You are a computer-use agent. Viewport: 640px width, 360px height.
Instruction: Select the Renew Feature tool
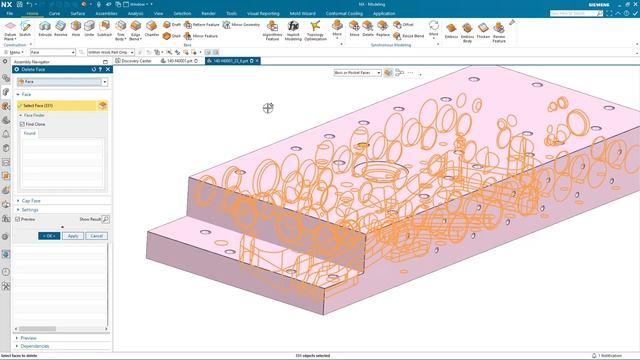click(x=499, y=32)
